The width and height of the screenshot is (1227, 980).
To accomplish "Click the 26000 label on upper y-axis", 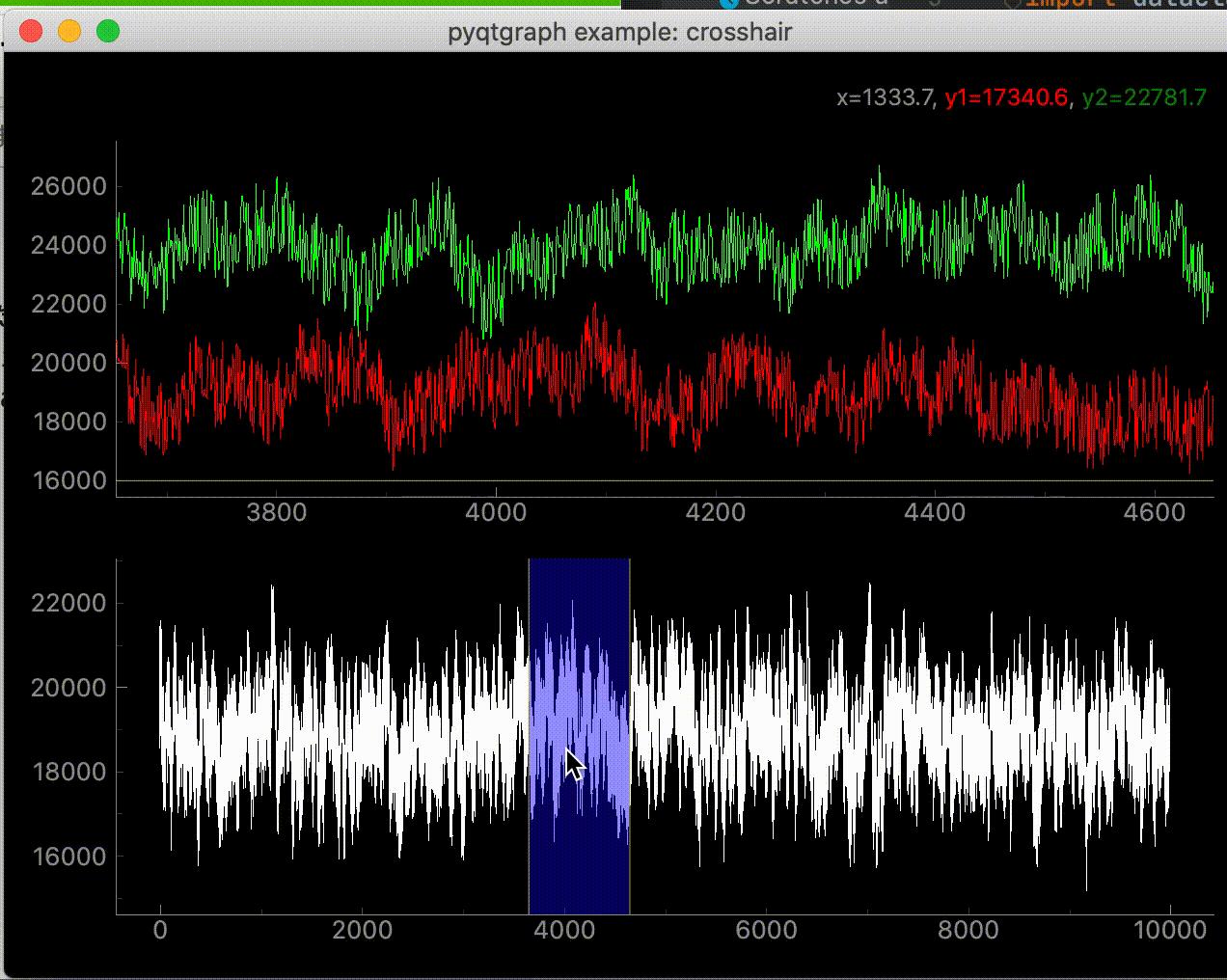I will click(x=68, y=186).
